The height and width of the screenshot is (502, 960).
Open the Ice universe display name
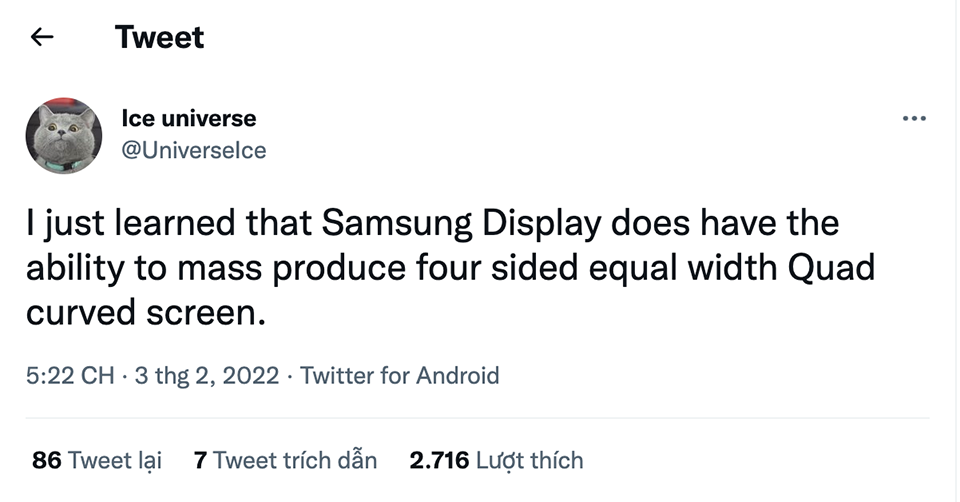(189, 118)
